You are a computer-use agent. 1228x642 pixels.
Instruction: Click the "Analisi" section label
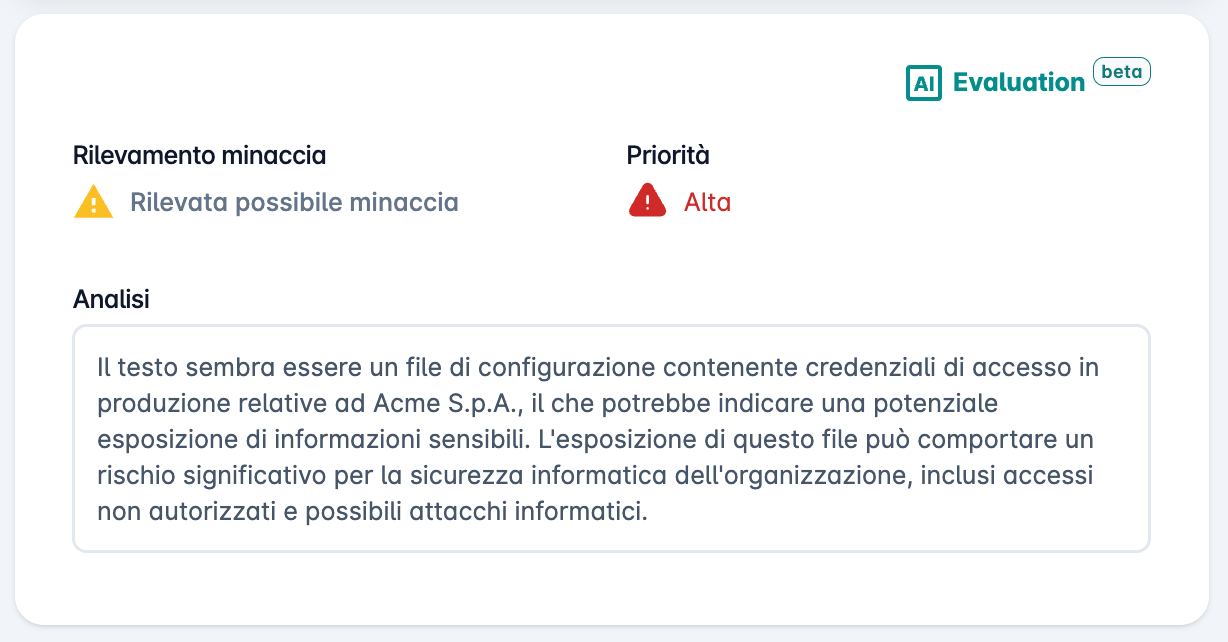click(x=111, y=299)
